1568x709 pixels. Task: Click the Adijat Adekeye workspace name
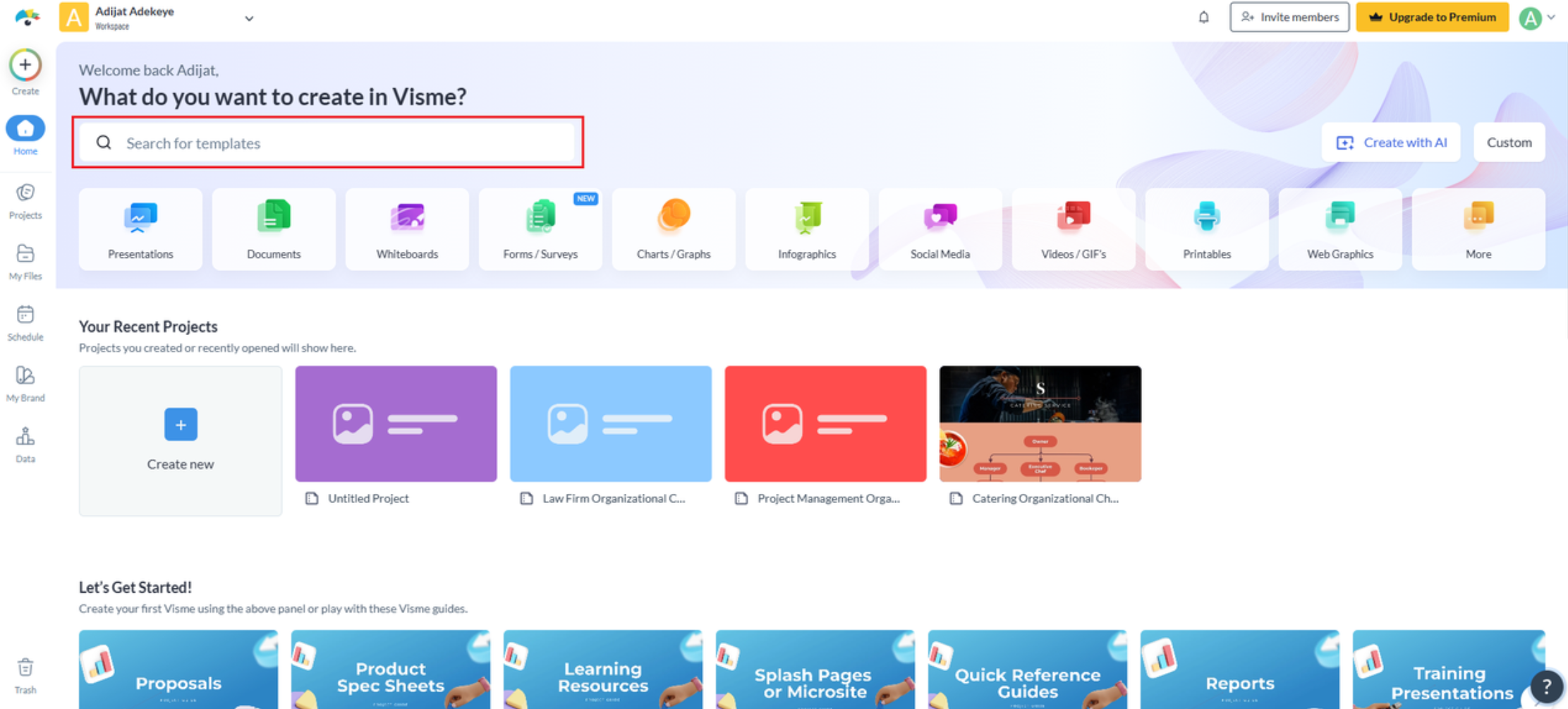point(135,11)
